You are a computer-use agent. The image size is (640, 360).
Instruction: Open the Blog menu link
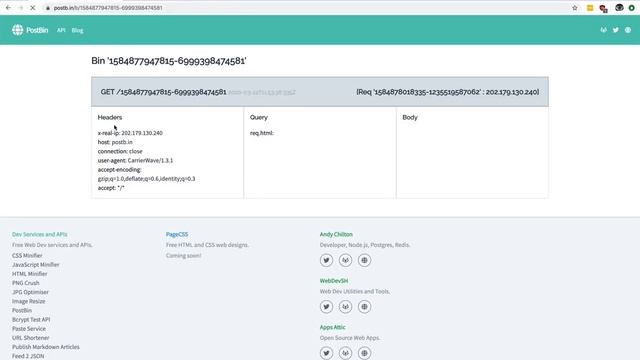77,30
